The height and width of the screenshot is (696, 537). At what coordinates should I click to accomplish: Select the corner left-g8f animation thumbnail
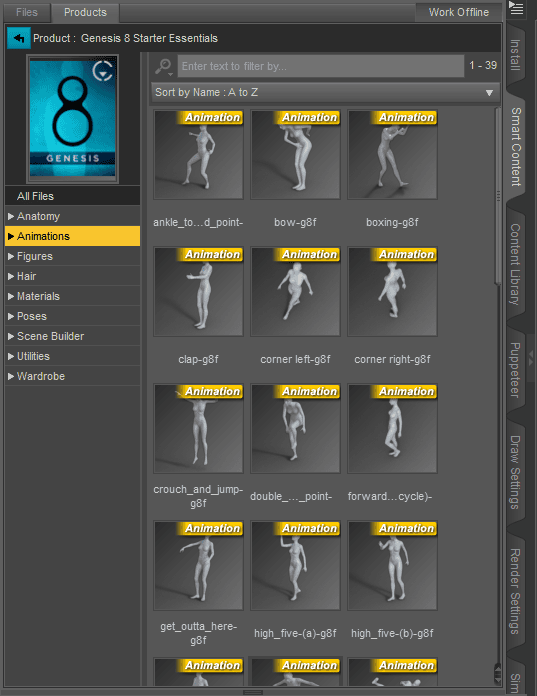tap(296, 292)
